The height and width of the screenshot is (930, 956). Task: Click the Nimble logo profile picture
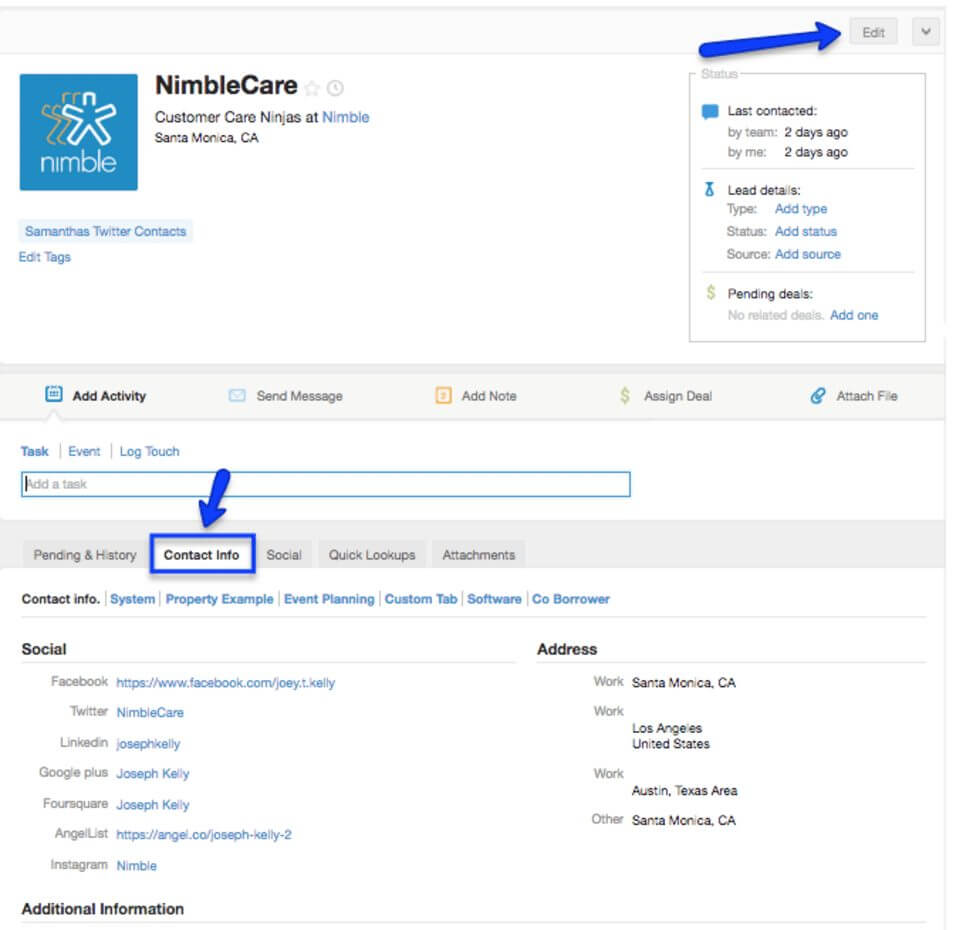click(79, 132)
